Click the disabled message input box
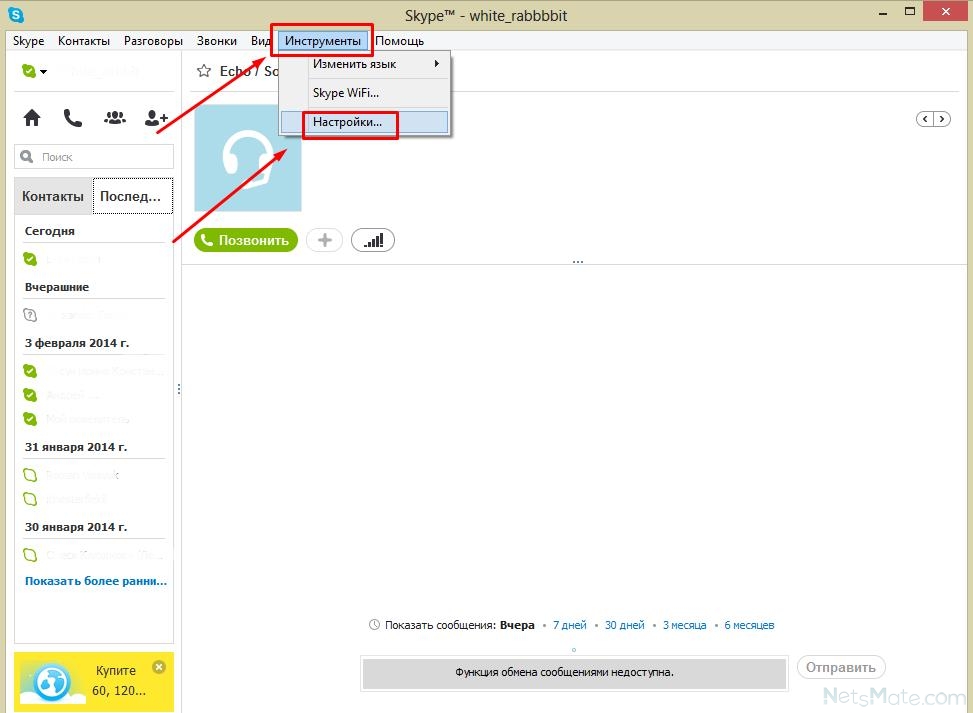Image resolution: width=973 pixels, height=713 pixels. (574, 673)
